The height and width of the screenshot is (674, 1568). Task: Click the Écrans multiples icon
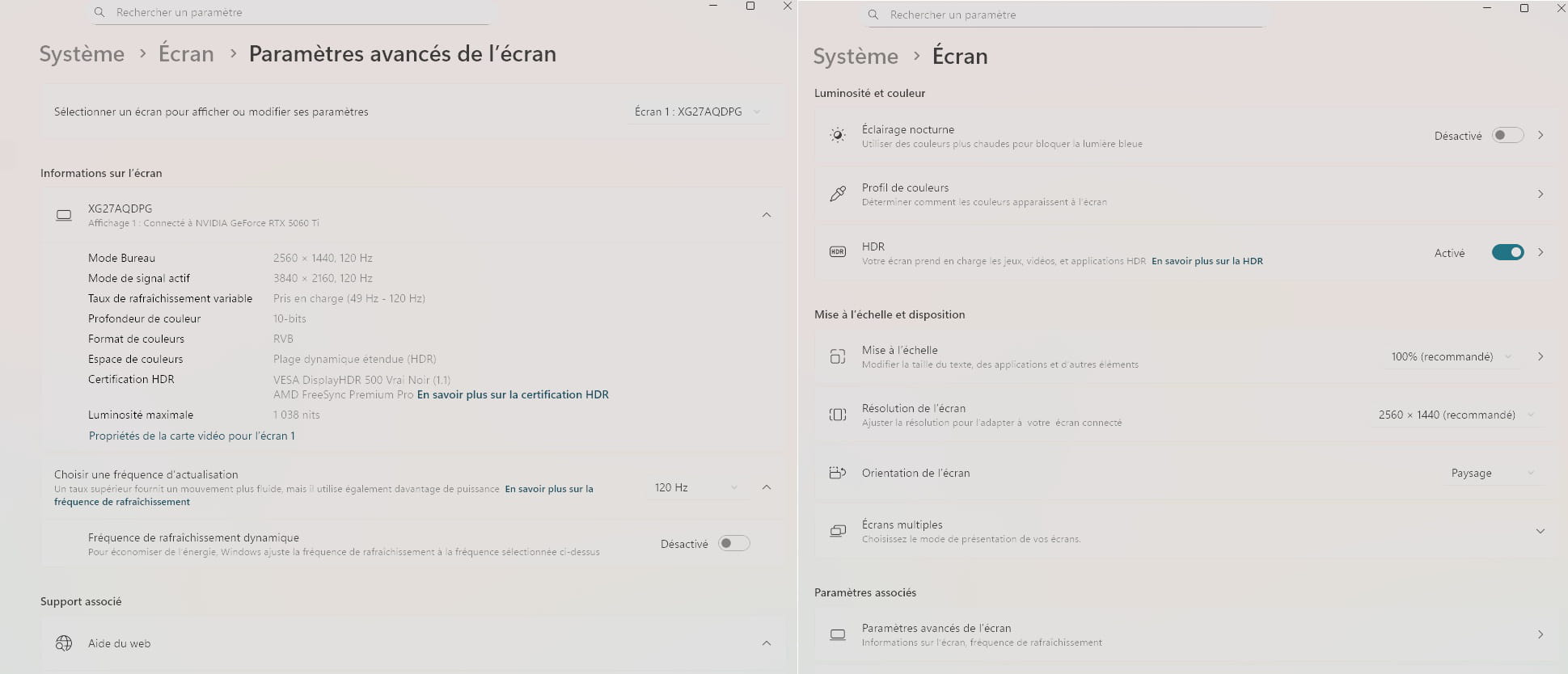click(838, 531)
